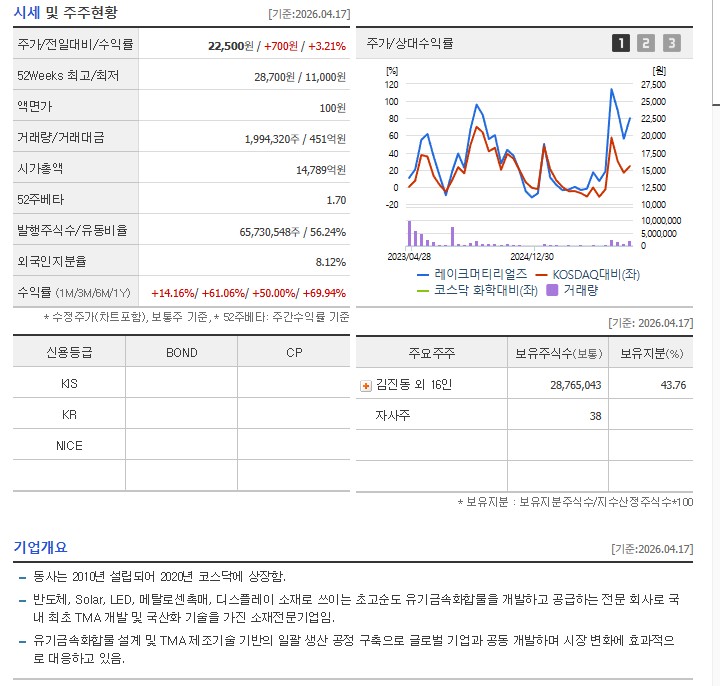The image size is (720, 686).
Task: Click the 레이크머티리얼즈 blue legend entry
Action: [x=472, y=275]
